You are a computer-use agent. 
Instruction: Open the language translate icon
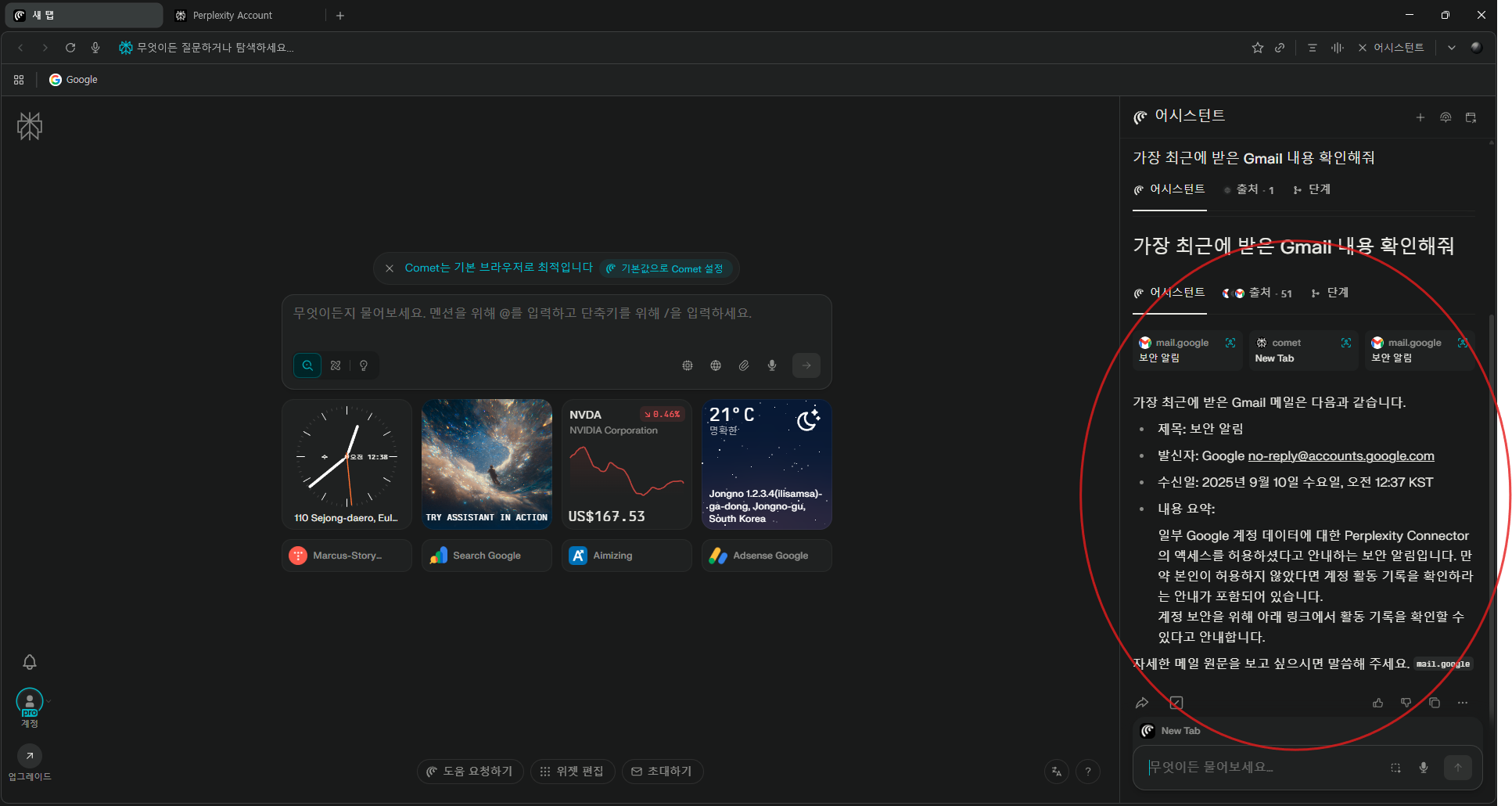pyautogui.click(x=1057, y=772)
